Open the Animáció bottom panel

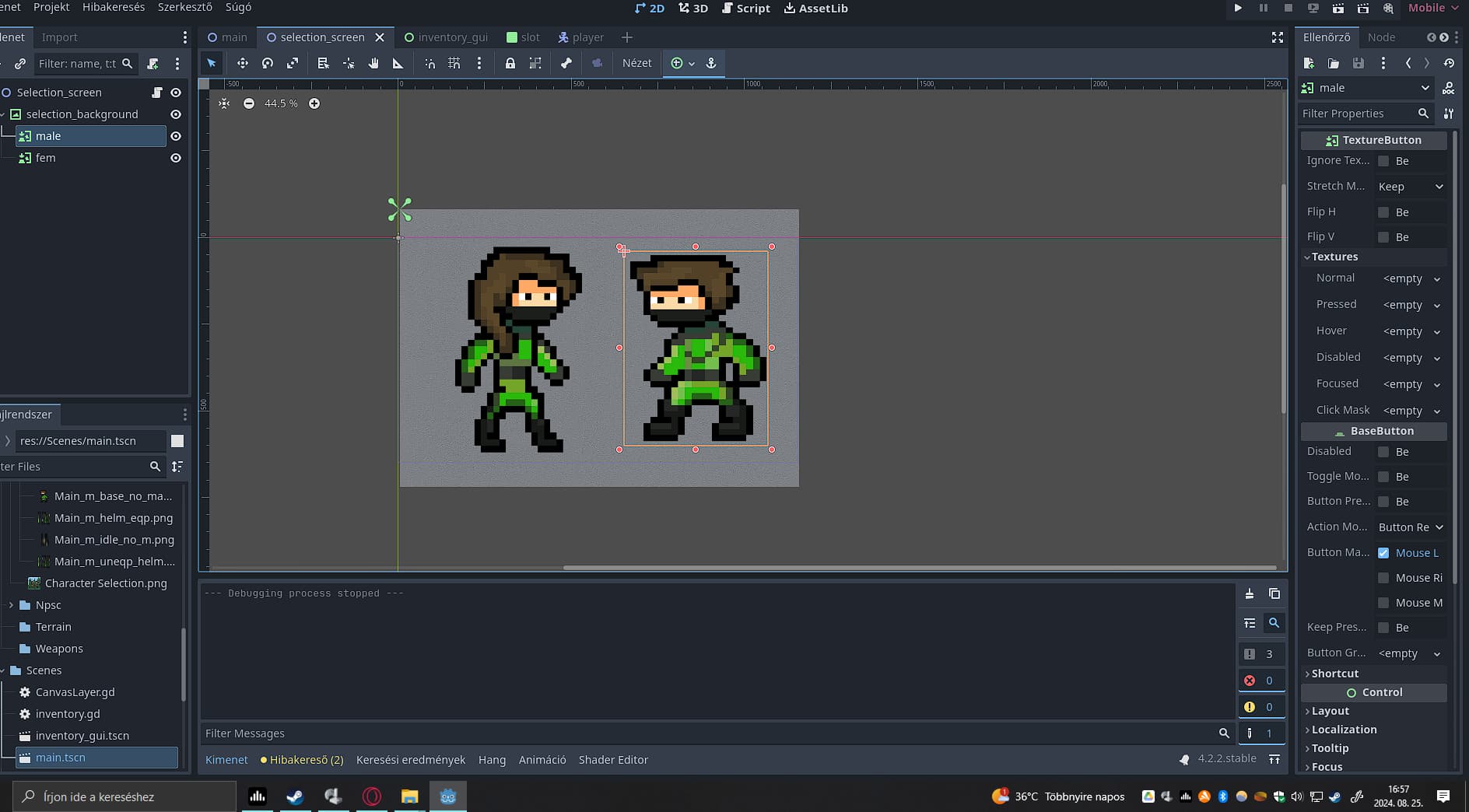[x=542, y=760]
